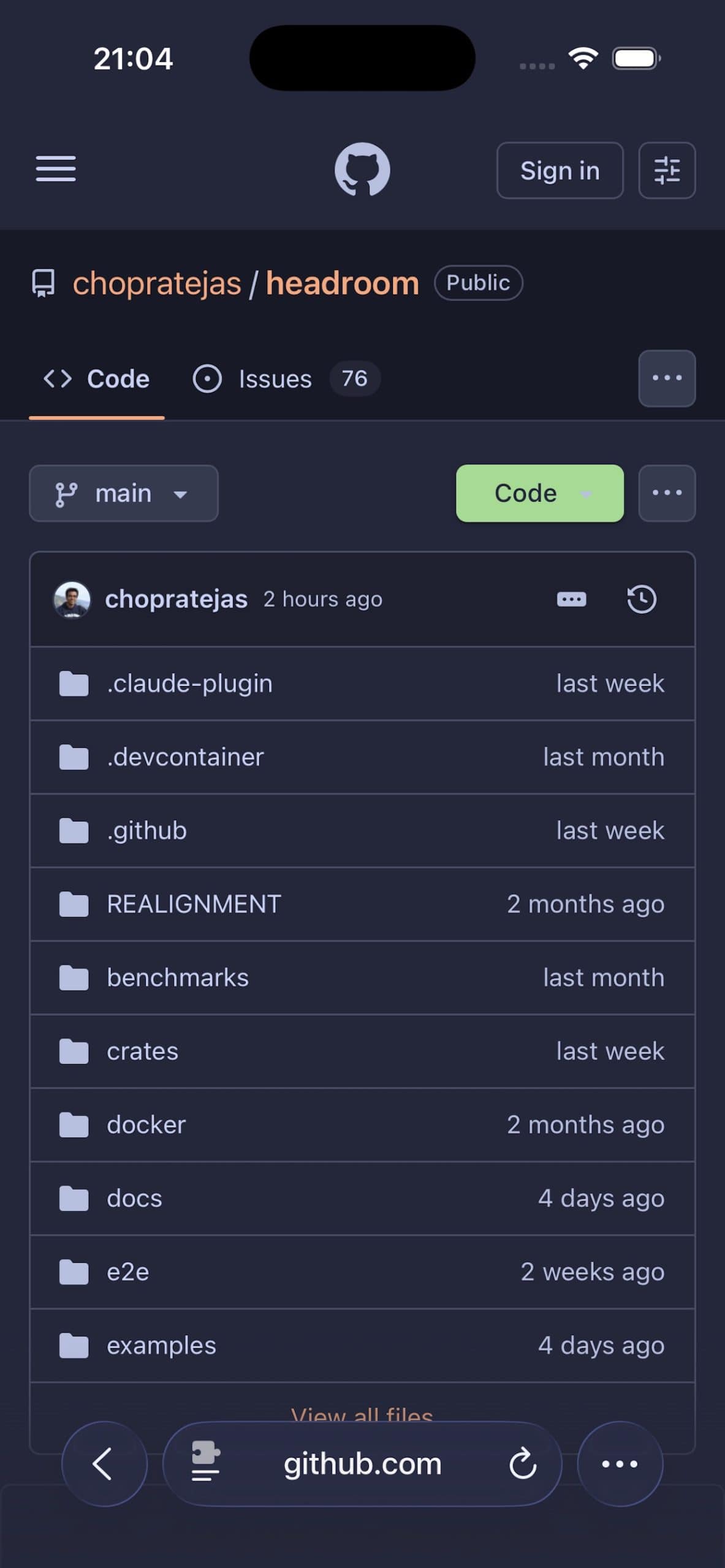
Task: Open the examples folder
Action: pos(161,1346)
